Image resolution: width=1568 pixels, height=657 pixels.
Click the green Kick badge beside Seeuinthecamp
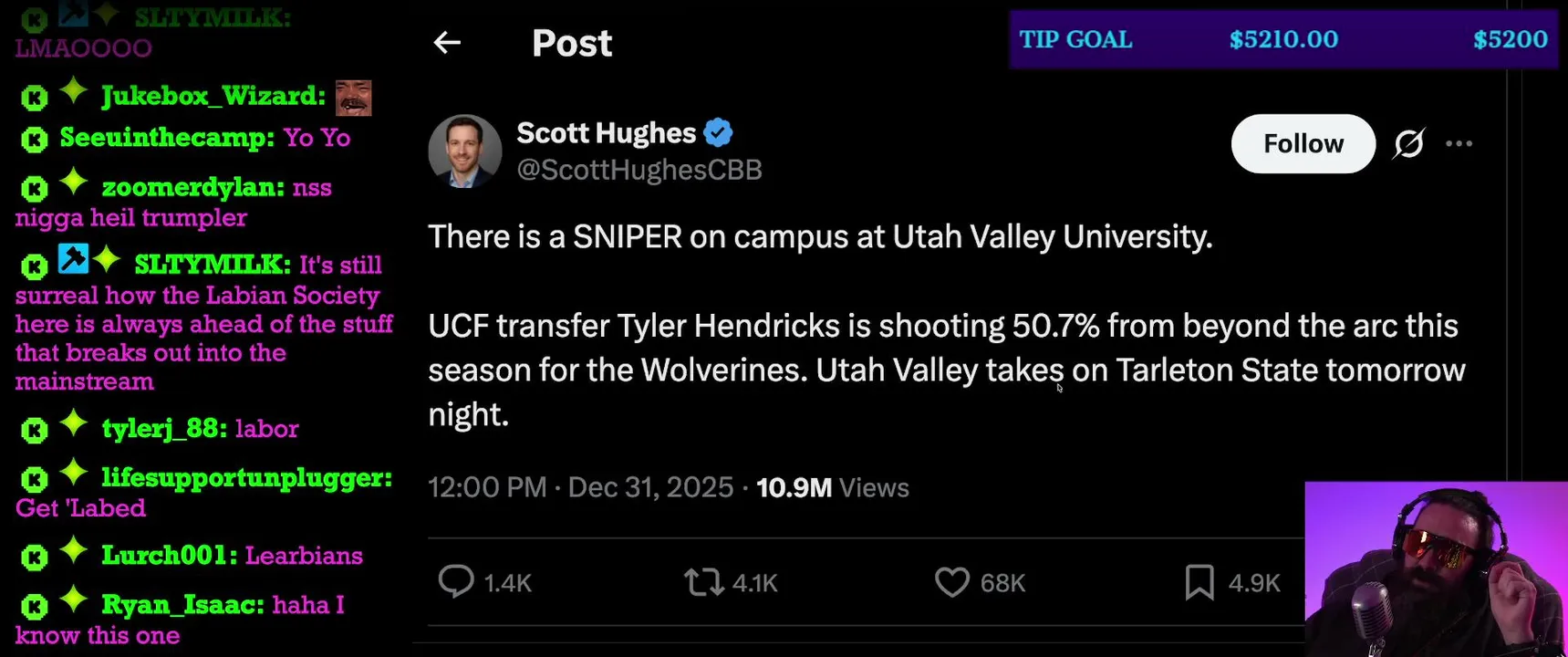tap(35, 140)
